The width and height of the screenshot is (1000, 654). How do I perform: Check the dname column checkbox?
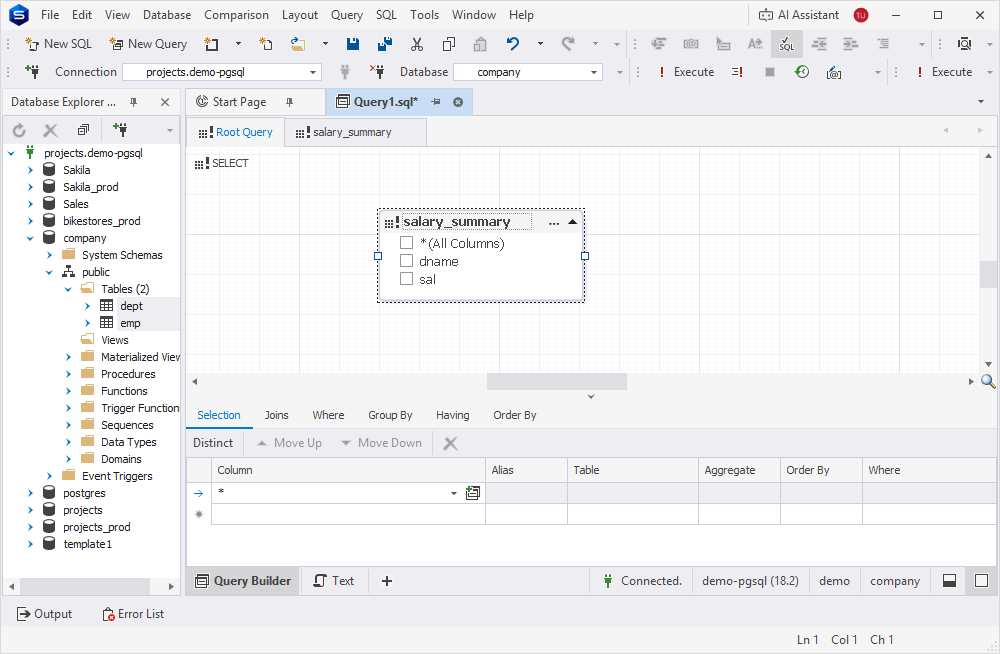pos(406,261)
